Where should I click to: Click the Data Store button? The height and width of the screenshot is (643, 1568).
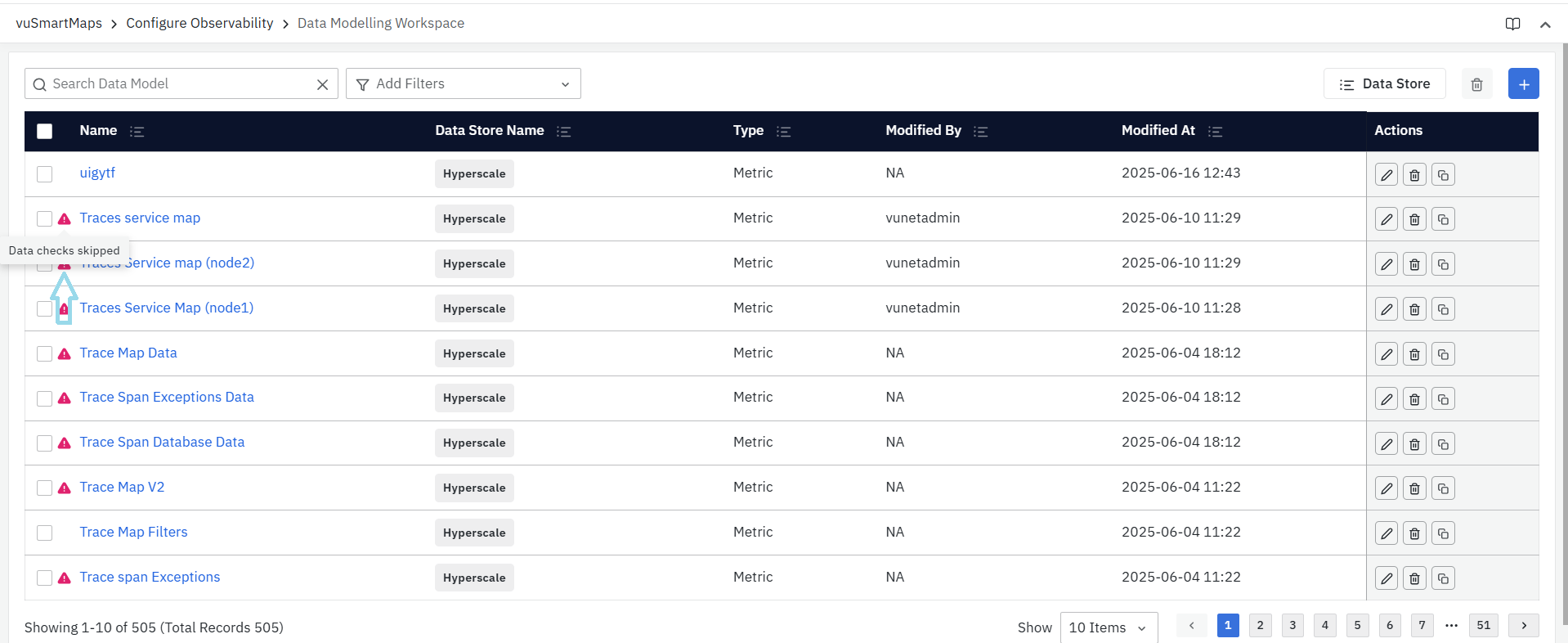[1384, 84]
